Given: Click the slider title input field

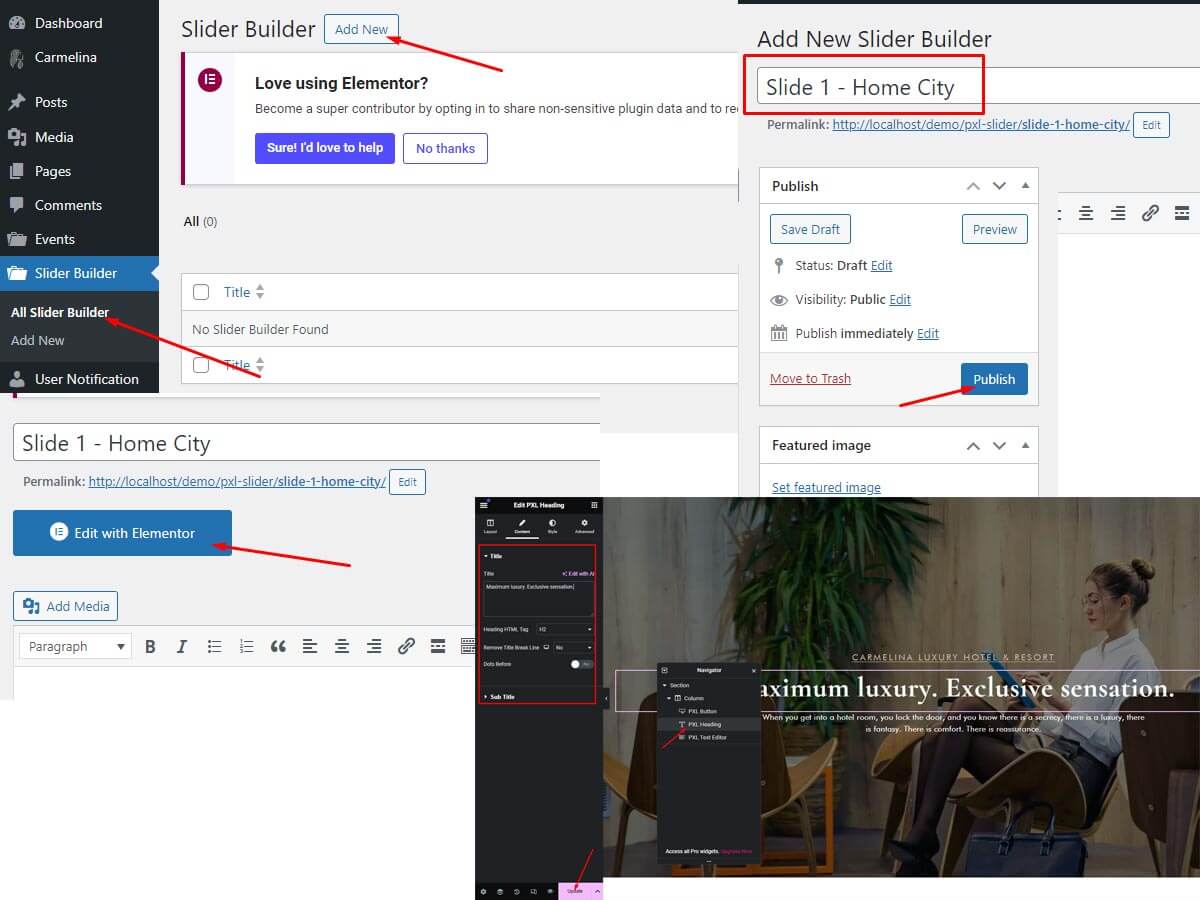Looking at the screenshot, I should [x=300, y=443].
